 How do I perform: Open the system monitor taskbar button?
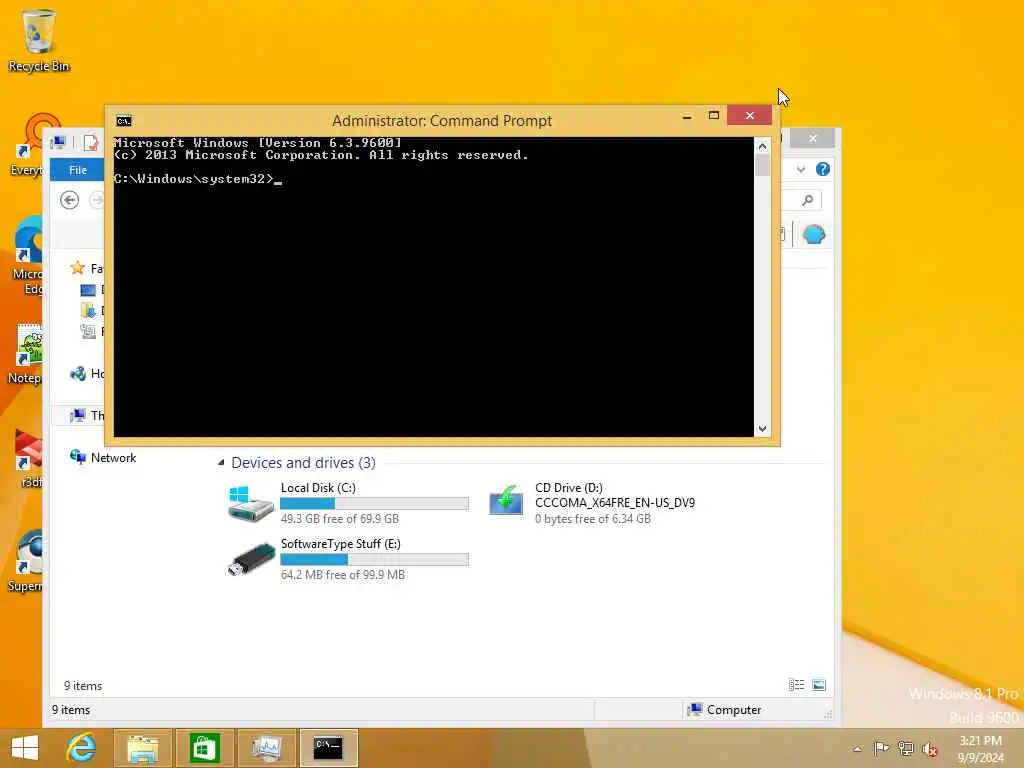(266, 748)
